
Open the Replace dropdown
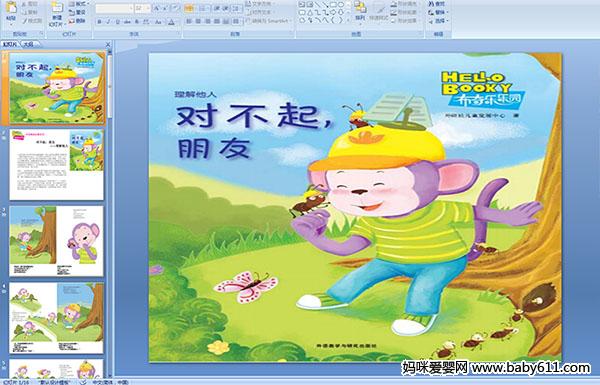coord(437,12)
